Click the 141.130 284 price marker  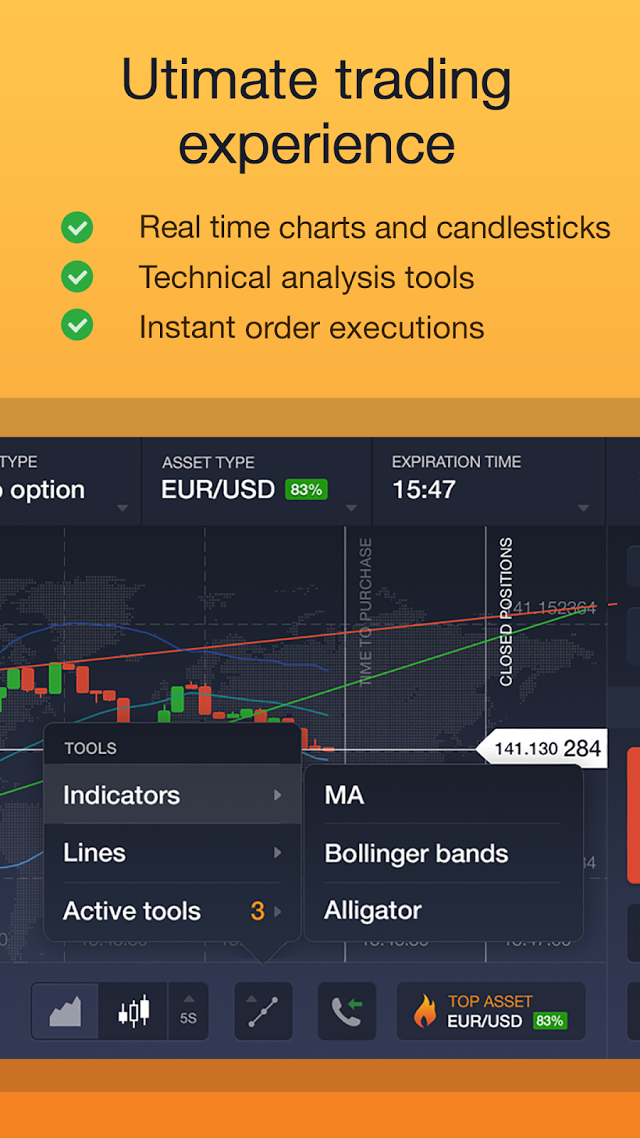pos(541,748)
